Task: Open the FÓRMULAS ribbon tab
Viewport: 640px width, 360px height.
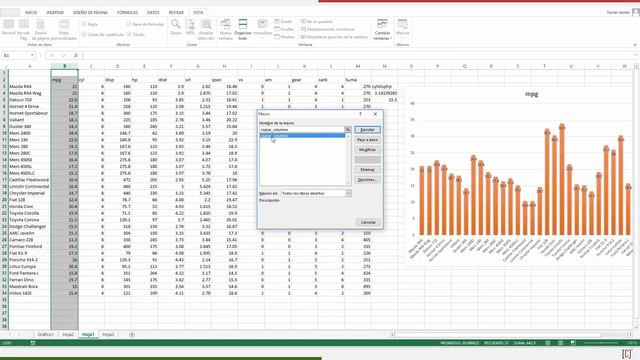Action: (127, 13)
